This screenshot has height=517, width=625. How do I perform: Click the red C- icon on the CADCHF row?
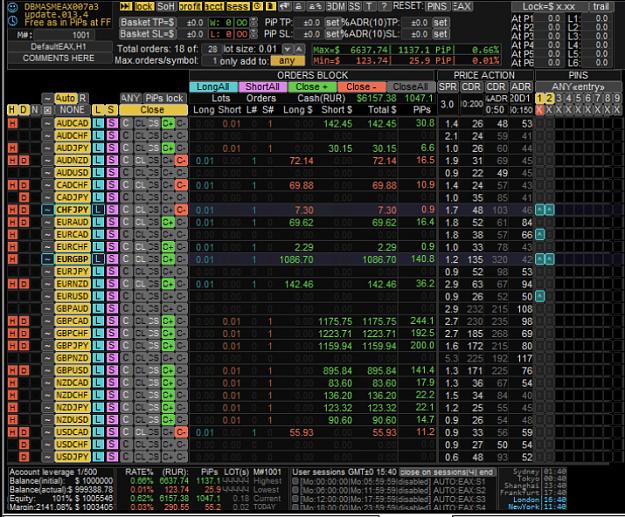pyautogui.click(x=181, y=185)
